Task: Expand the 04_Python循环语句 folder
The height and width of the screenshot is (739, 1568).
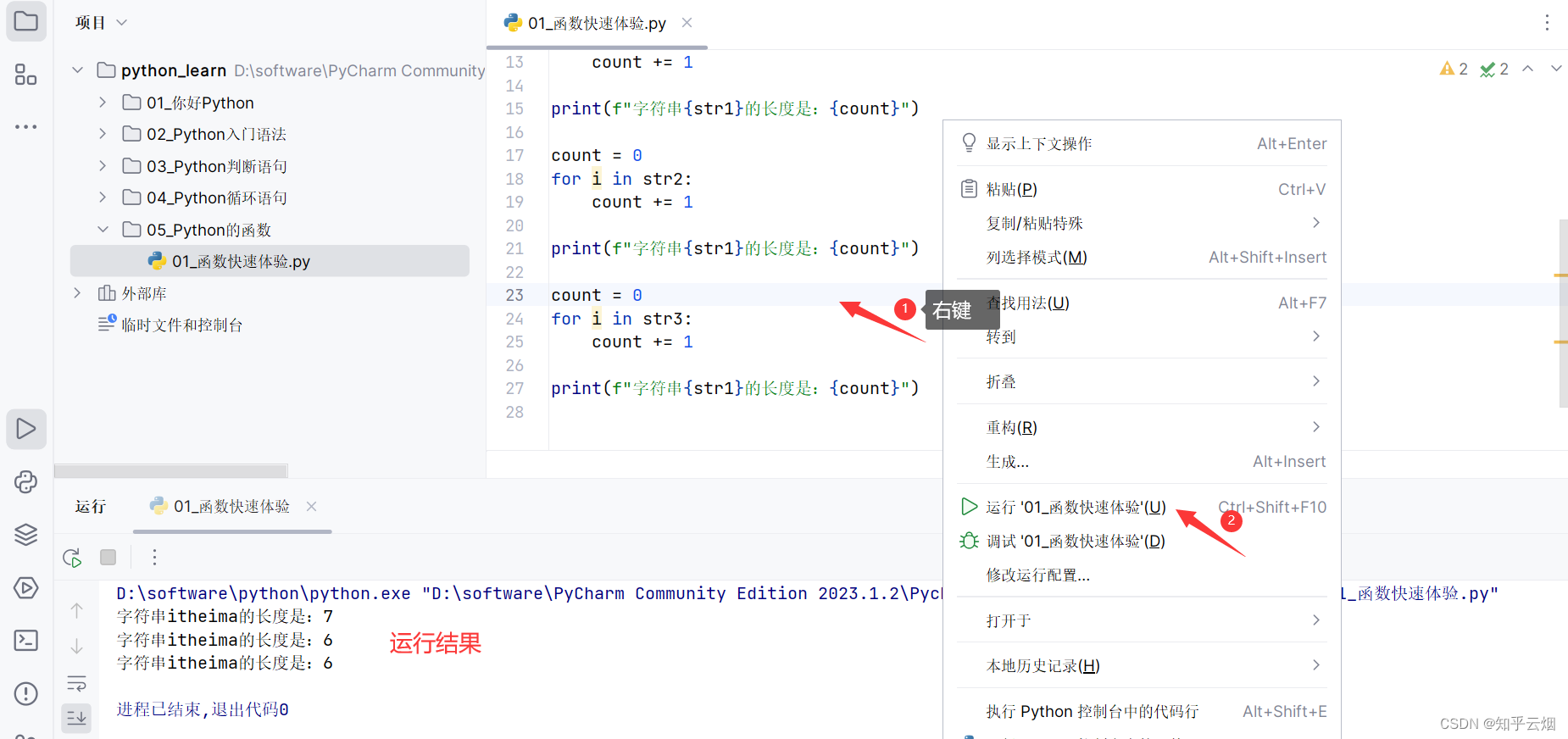Action: pos(103,197)
